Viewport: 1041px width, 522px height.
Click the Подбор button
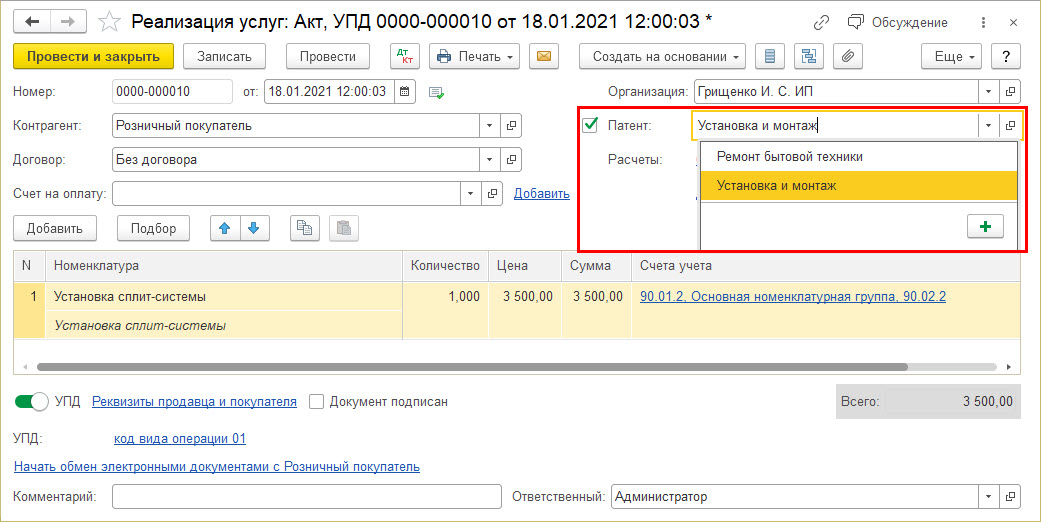[153, 228]
